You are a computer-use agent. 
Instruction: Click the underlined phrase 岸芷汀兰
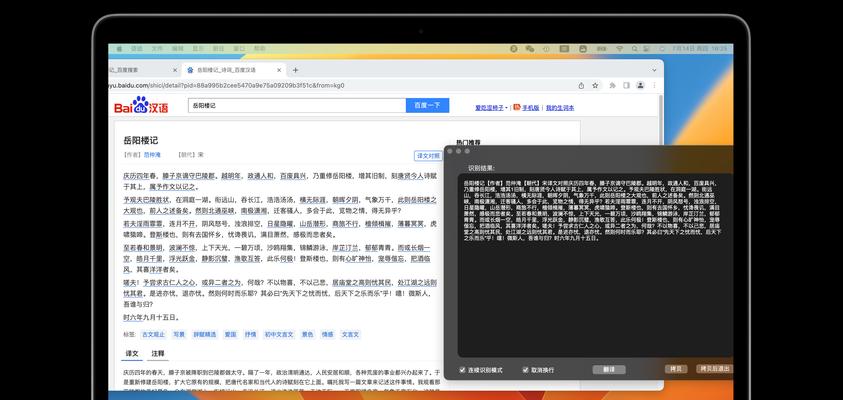[x=345, y=248]
